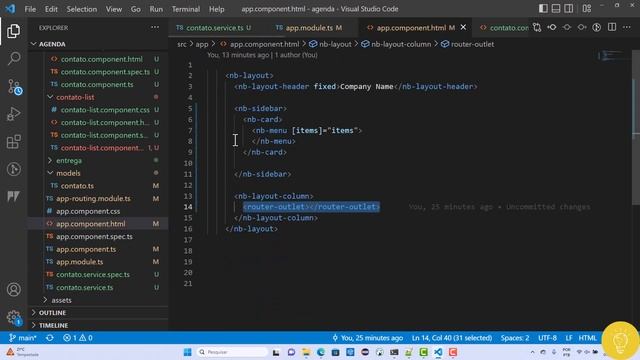This screenshot has width=640, height=360.
Task: Open the Explorer view in activity bar
Action: click(13, 31)
